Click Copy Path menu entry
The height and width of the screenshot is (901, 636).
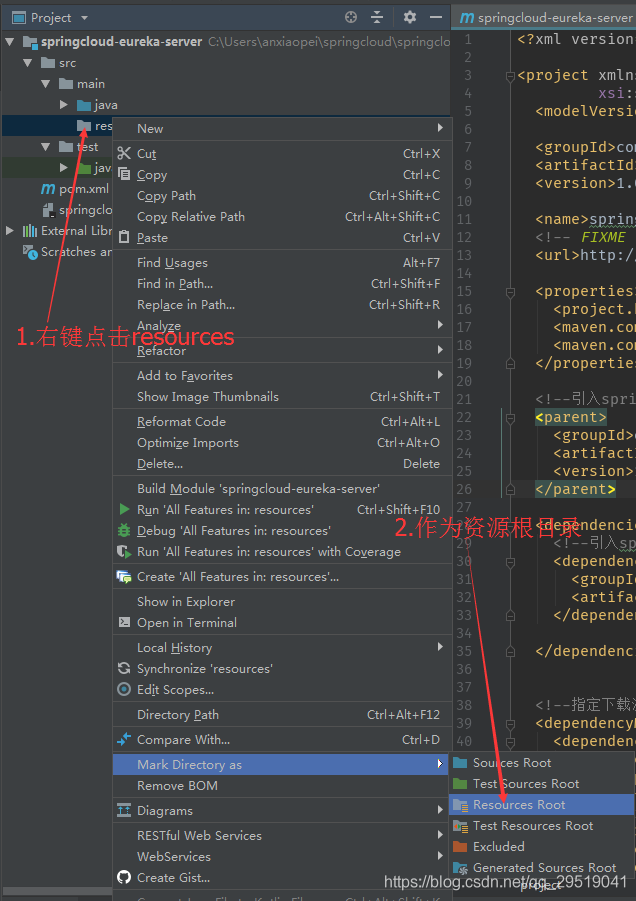pos(283,196)
